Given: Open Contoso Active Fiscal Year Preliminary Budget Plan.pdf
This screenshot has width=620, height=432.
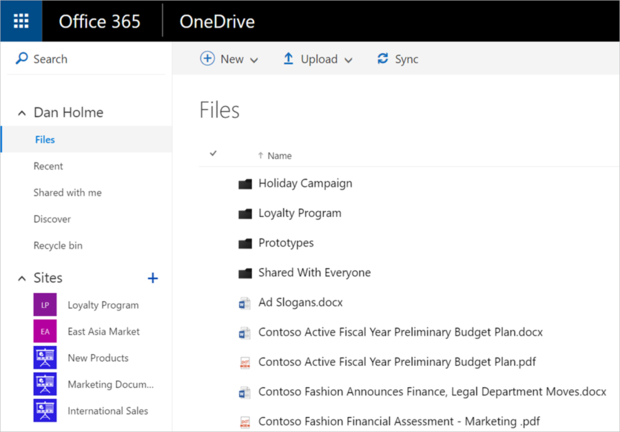Looking at the screenshot, I should [x=397, y=362].
